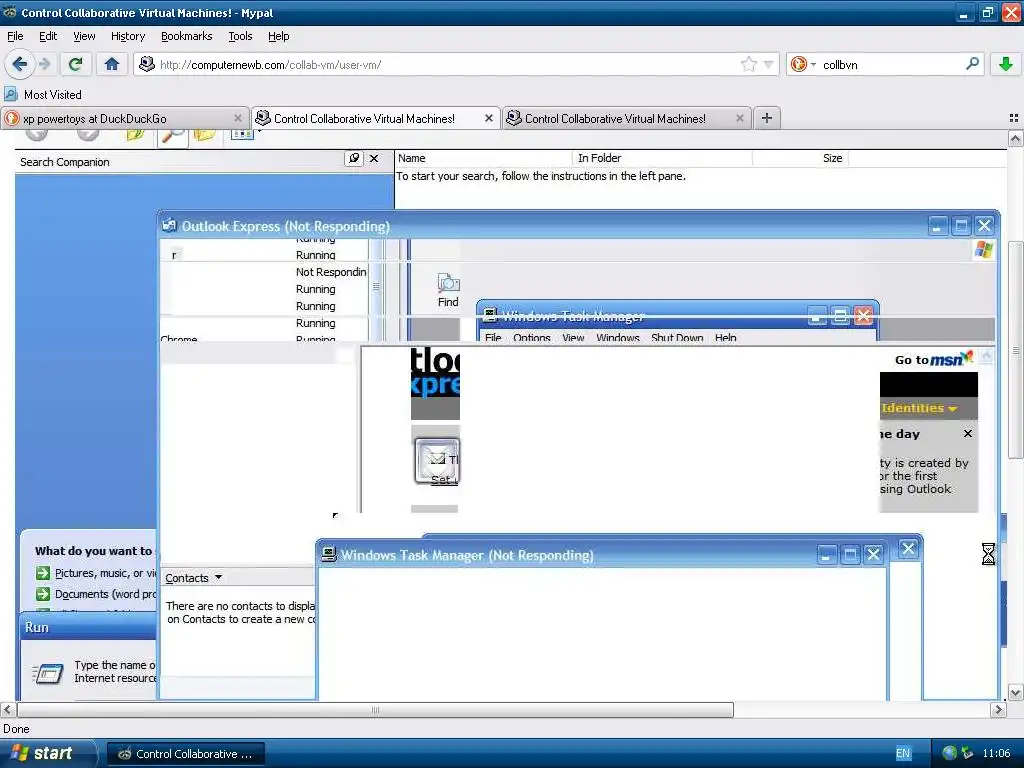Reload the page with the refresh icon
1024x768 pixels.
coord(76,64)
